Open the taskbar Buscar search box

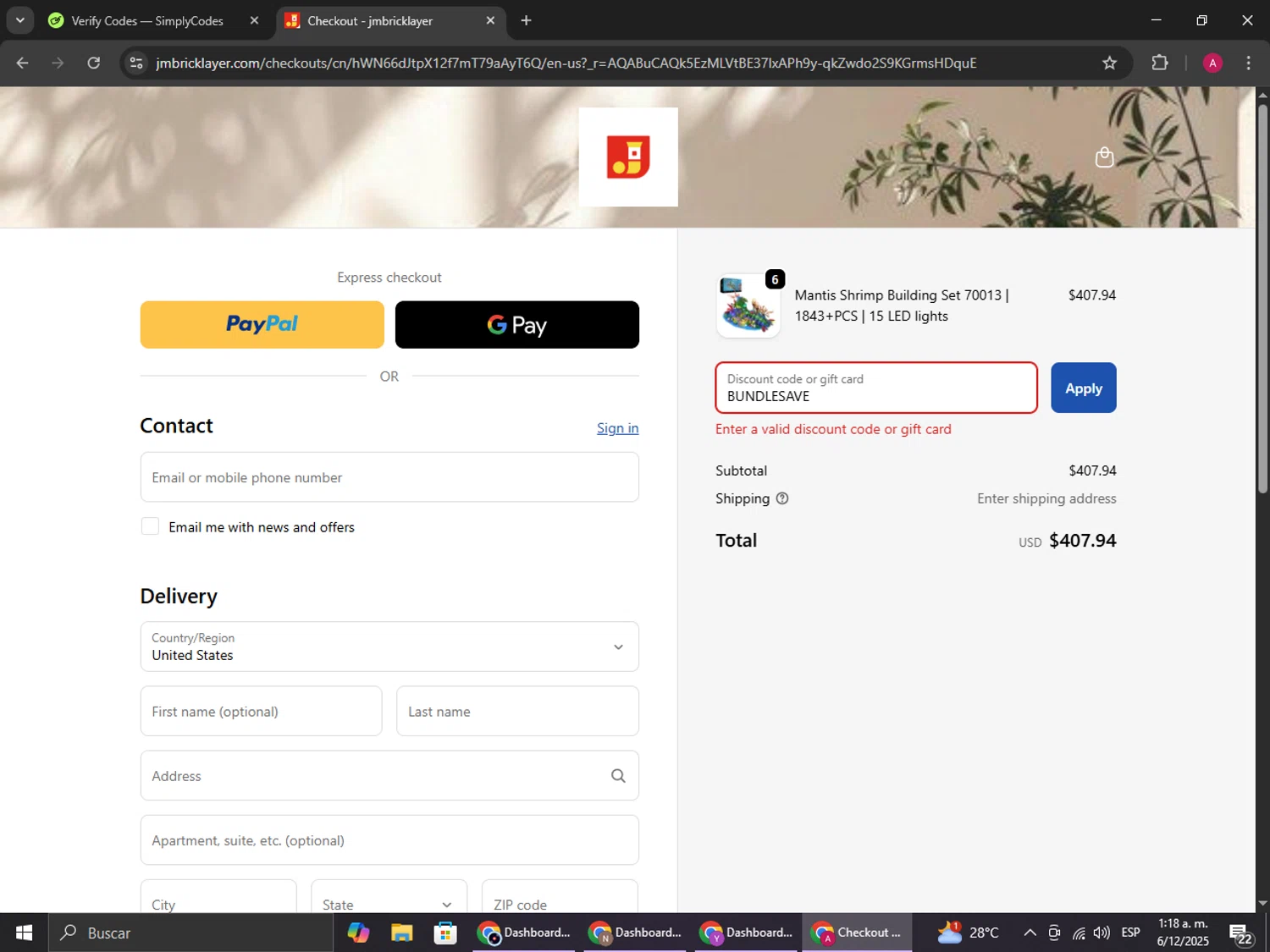coord(190,933)
